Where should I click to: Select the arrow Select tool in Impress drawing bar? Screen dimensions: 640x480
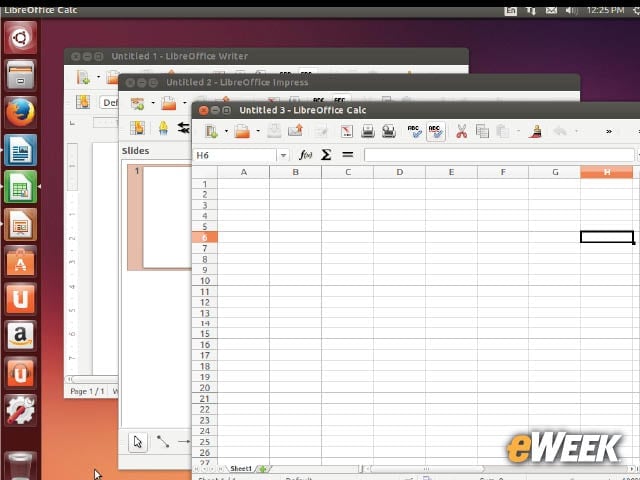pos(138,442)
